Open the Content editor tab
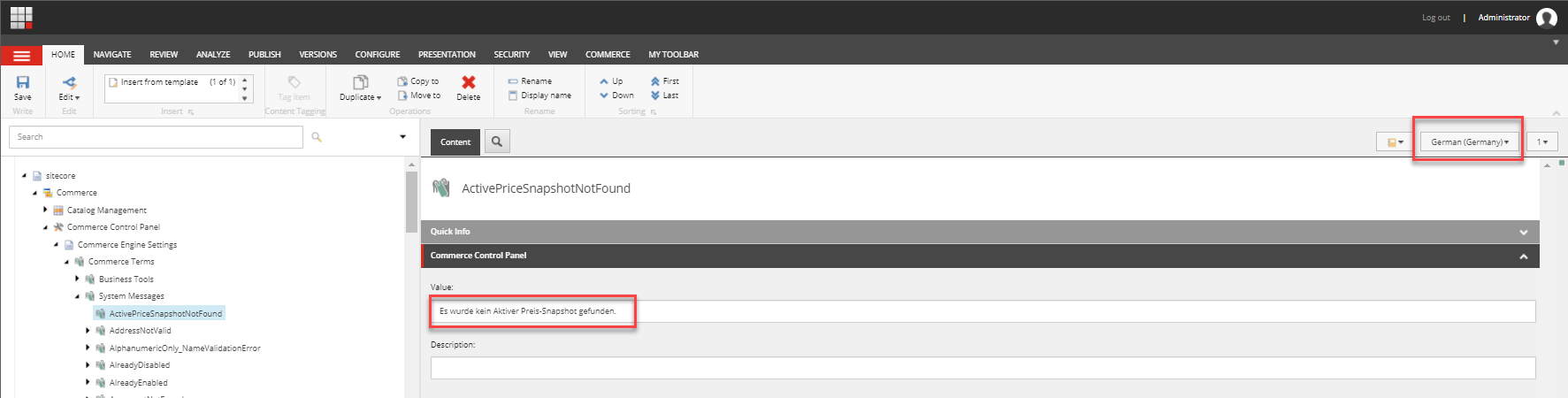Viewport: 1568px width, 398px height. (x=455, y=142)
